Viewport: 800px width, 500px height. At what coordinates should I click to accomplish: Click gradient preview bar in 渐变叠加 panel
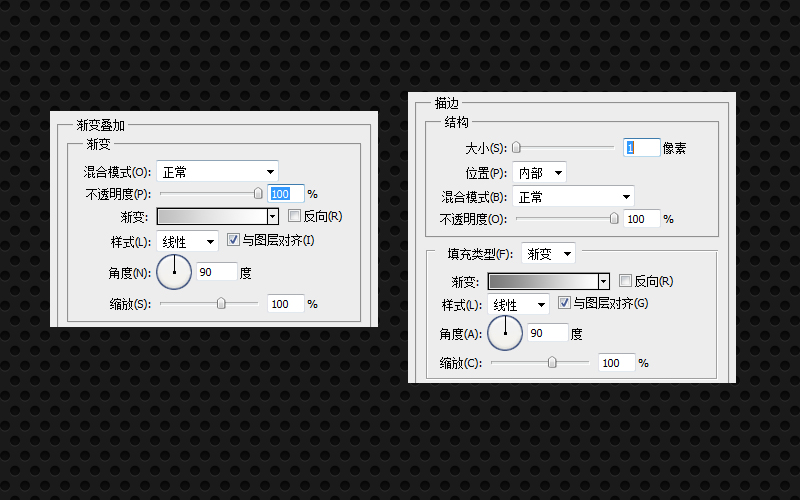(211, 216)
